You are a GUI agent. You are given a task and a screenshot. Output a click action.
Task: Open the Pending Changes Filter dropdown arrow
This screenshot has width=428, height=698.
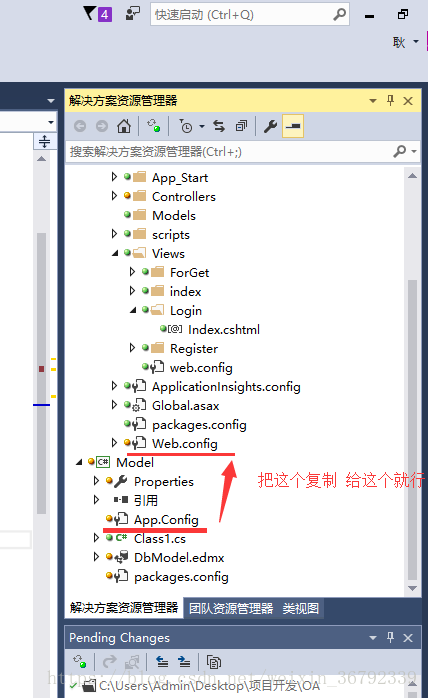coord(202,126)
